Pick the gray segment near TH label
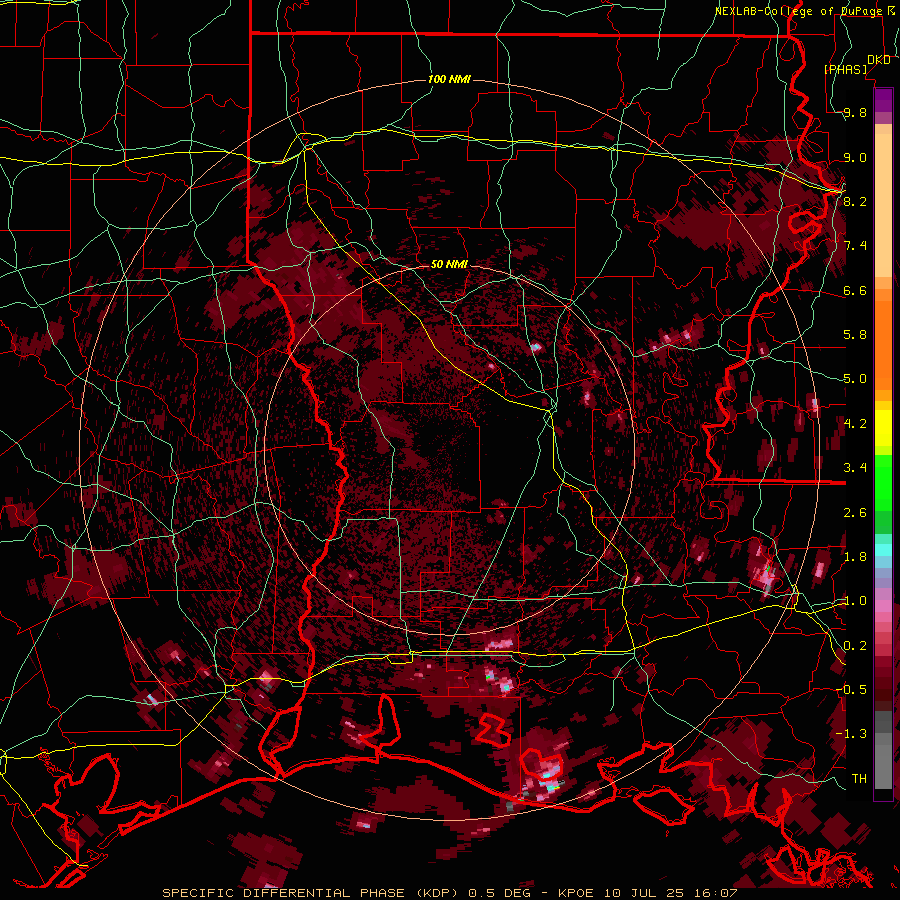 click(x=883, y=766)
